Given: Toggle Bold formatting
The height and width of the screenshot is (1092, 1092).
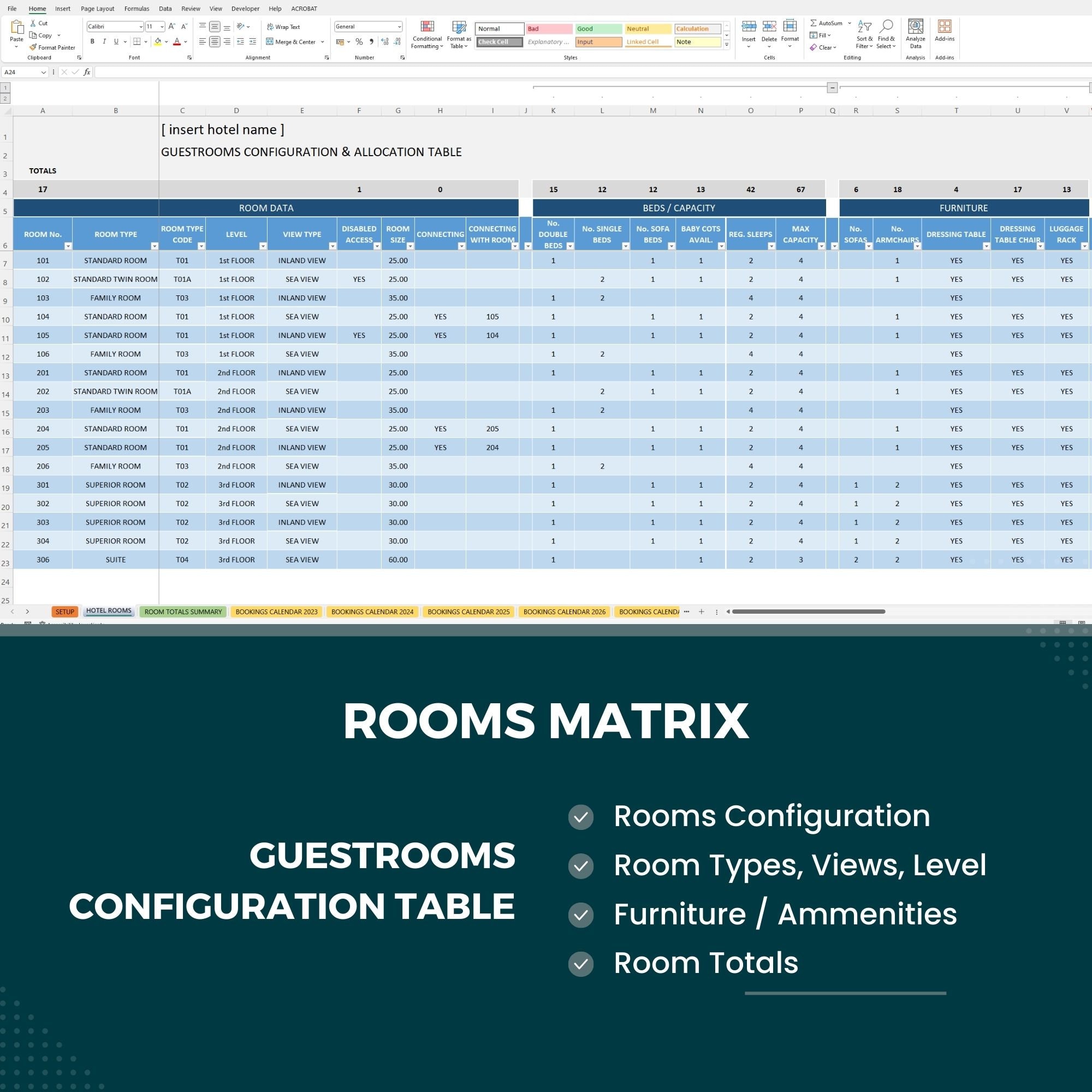Looking at the screenshot, I should click(x=92, y=41).
